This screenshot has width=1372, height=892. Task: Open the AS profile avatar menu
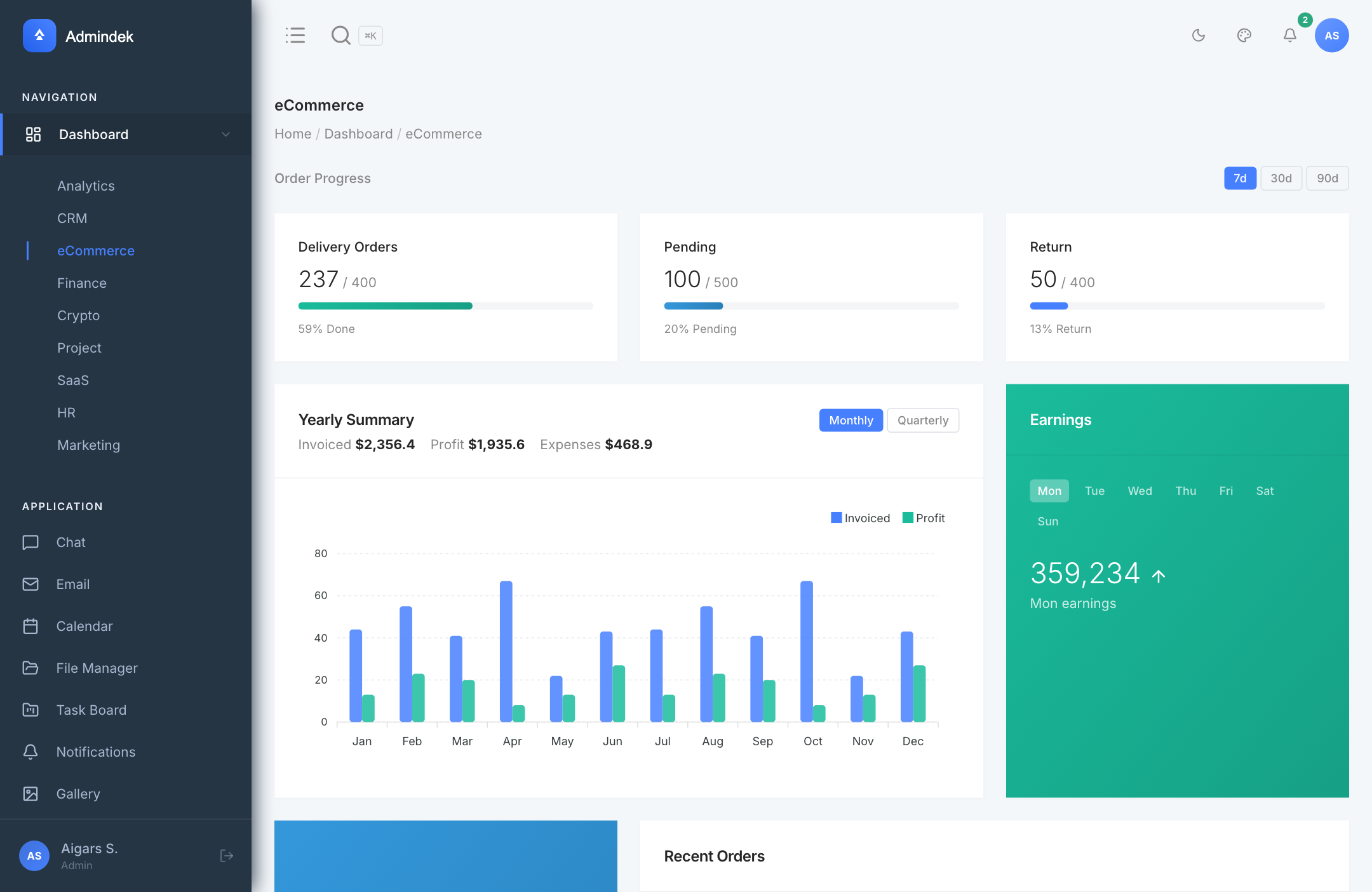click(1331, 36)
